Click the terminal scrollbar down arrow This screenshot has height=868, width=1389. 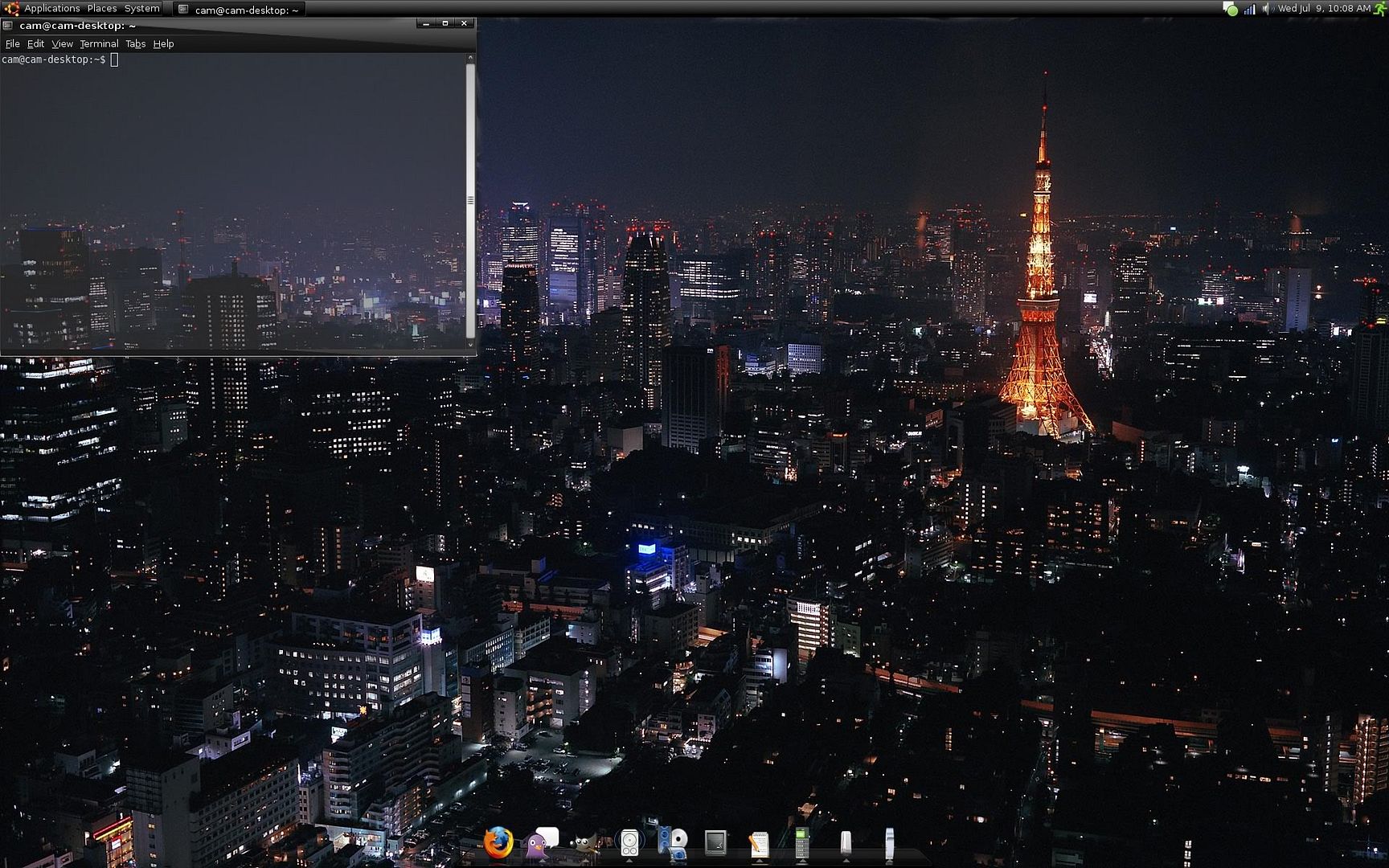coord(470,344)
